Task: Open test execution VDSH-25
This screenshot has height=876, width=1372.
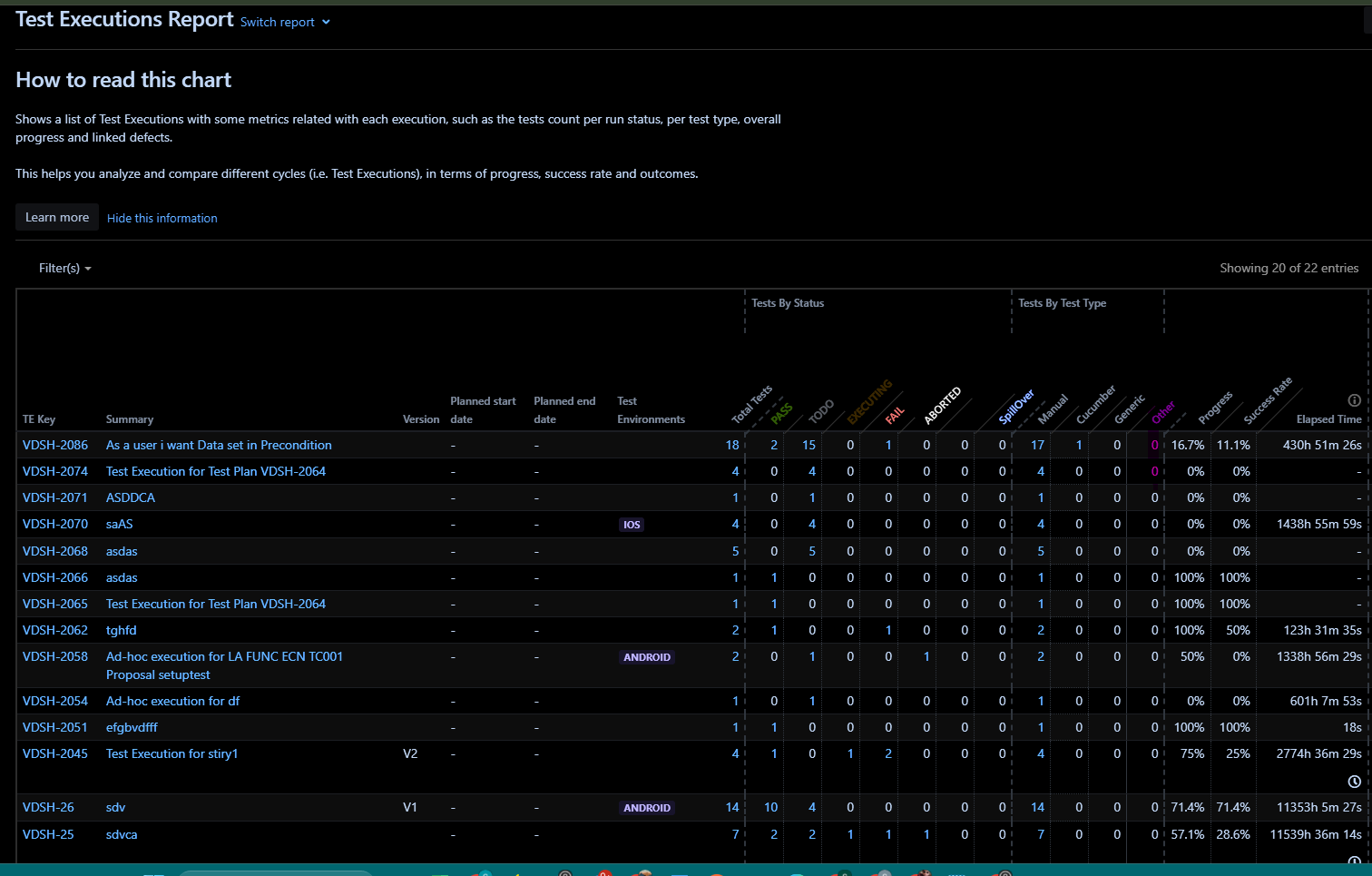Action: (48, 834)
